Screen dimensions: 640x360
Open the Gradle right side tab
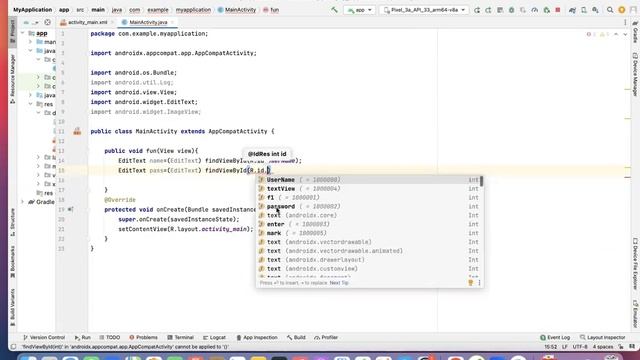[x=635, y=33]
